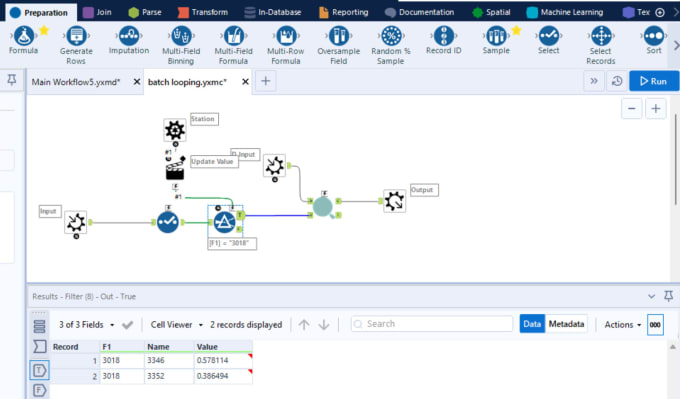
Task: Switch to batch looping.yxmc tab
Action: (187, 82)
